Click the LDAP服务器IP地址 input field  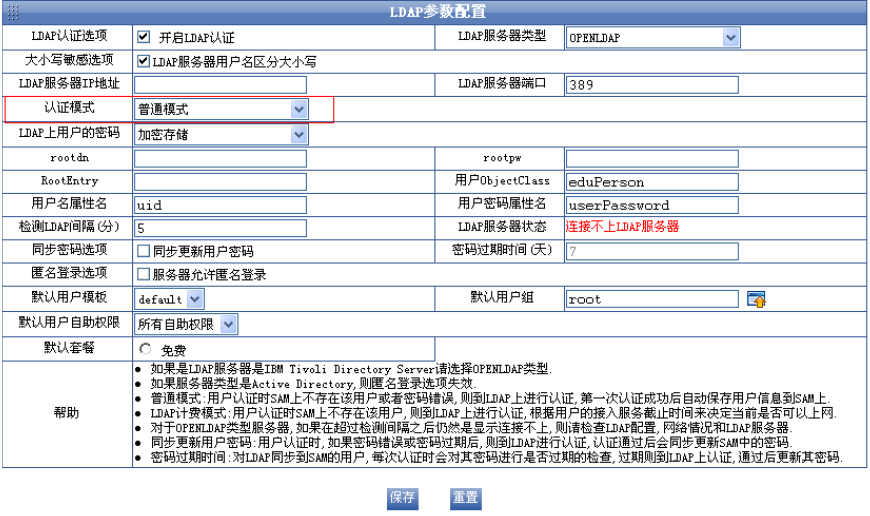pyautogui.click(x=221, y=85)
